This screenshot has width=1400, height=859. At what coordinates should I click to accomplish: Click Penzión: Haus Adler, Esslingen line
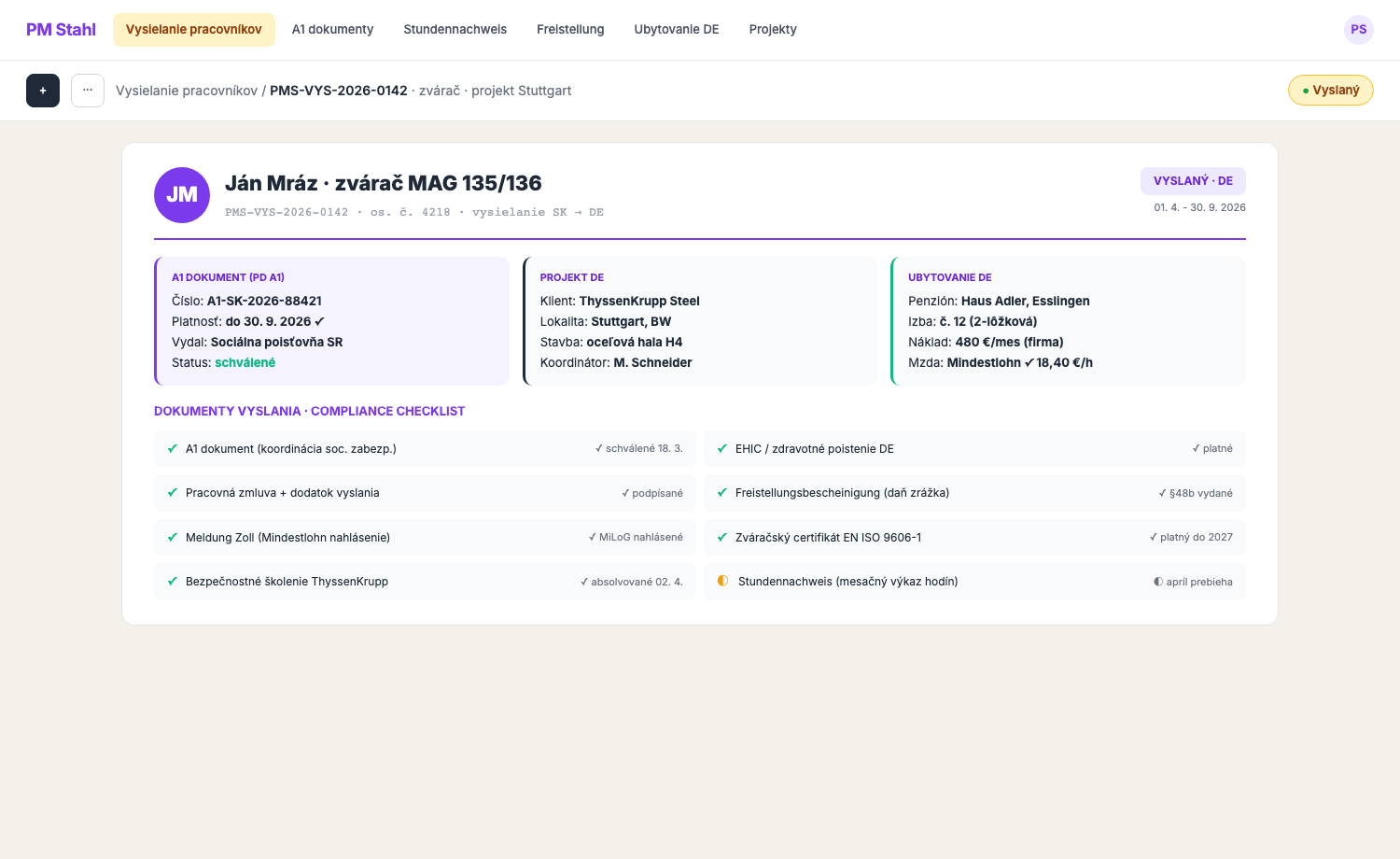click(x=999, y=301)
